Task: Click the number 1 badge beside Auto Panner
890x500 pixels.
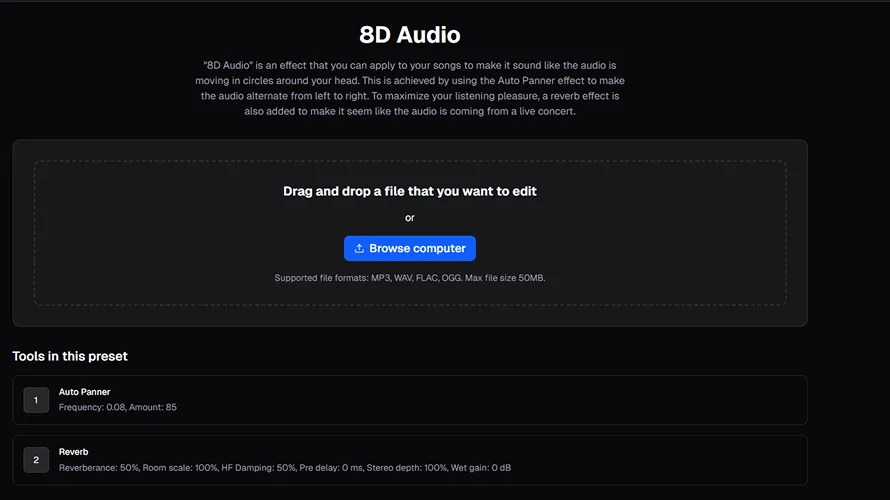Action: [36, 400]
